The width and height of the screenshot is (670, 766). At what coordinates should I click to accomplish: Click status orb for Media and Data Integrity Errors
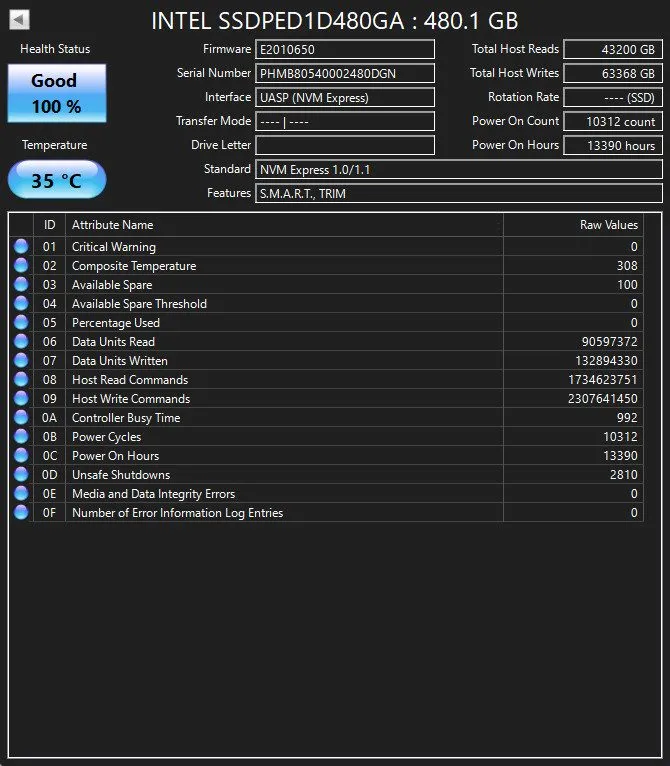pos(21,493)
